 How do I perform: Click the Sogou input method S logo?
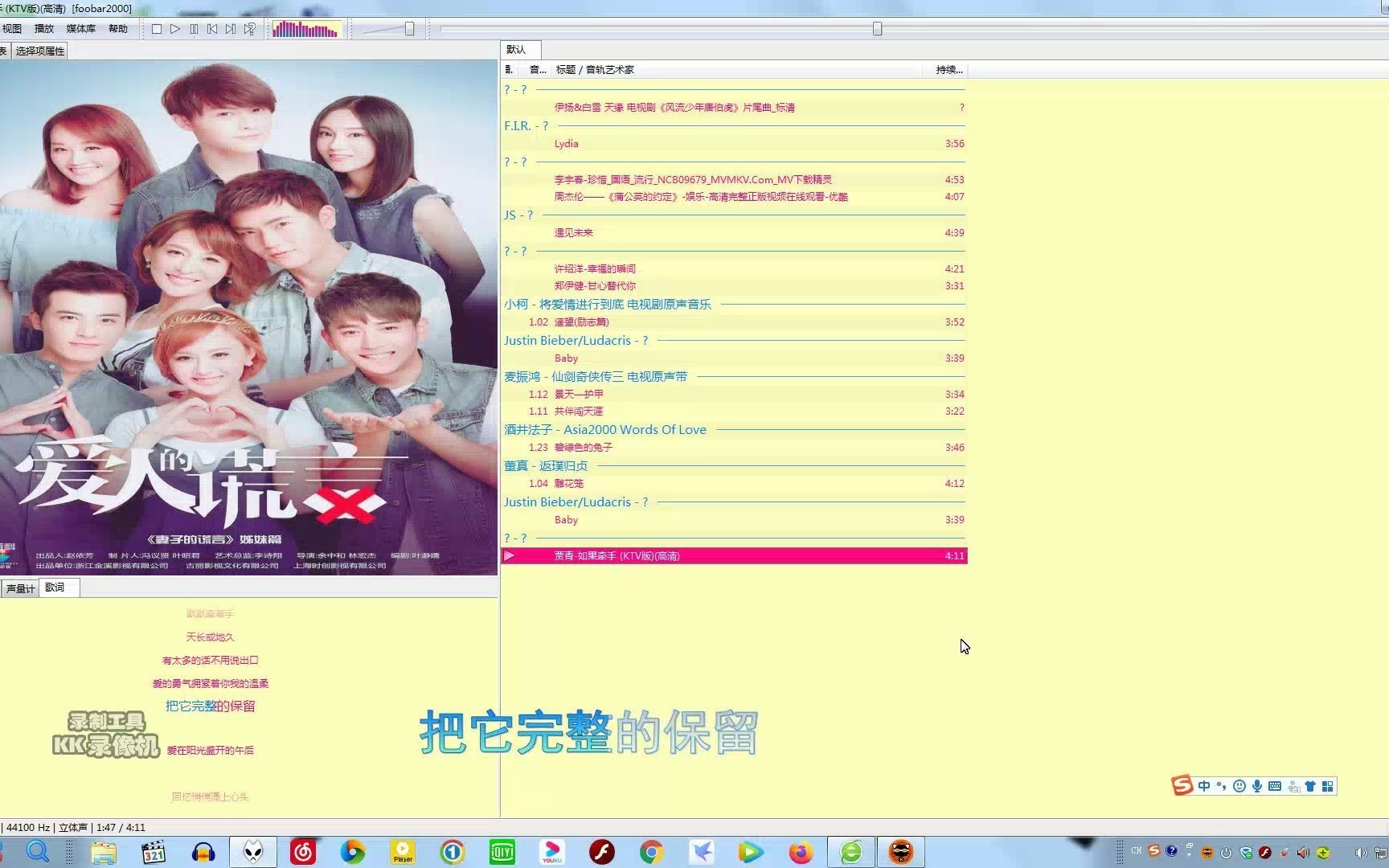(x=1182, y=786)
